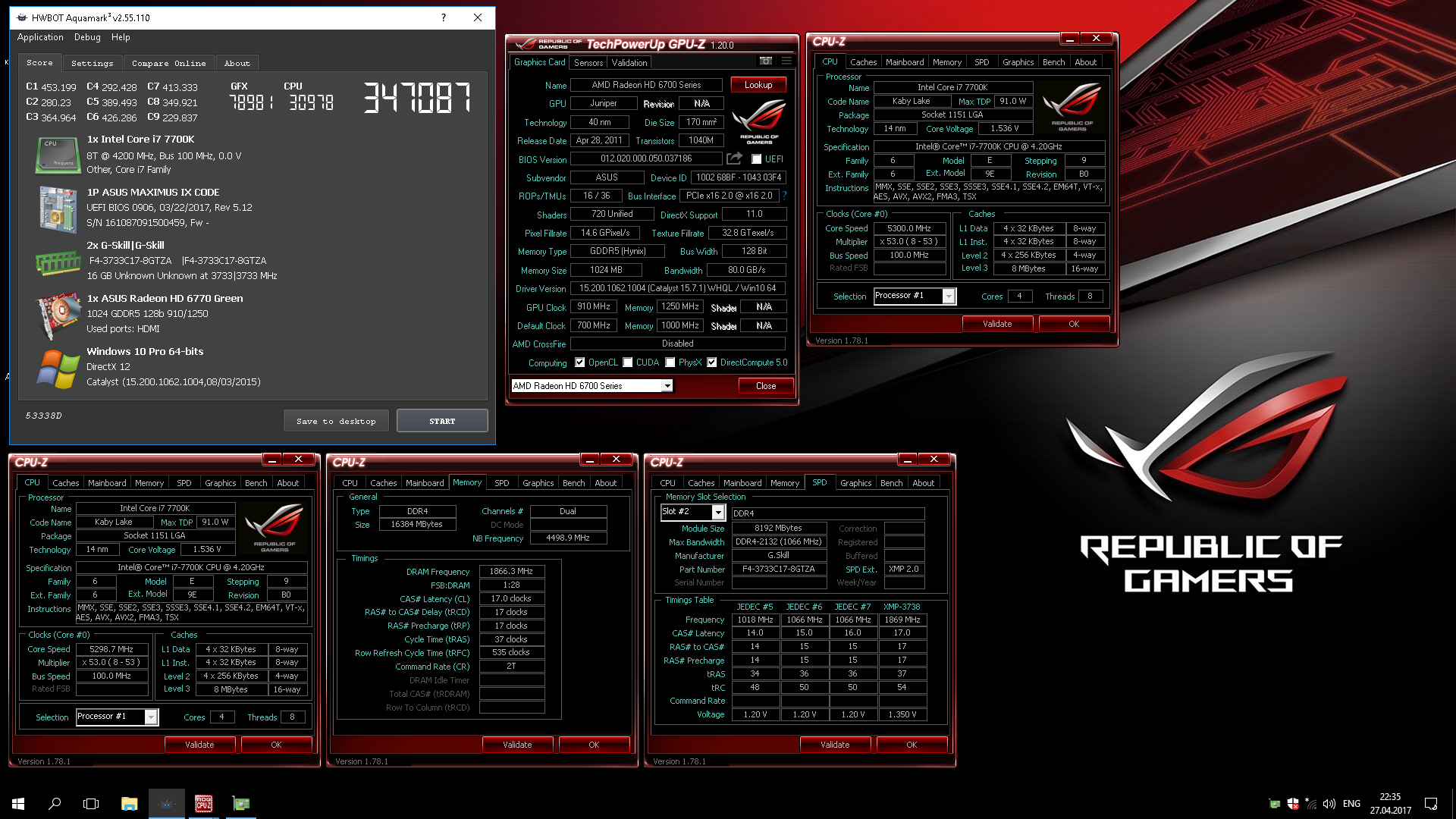Click the Core Voltage 1.536 V value in 5300.0 MHz window

1005,129
